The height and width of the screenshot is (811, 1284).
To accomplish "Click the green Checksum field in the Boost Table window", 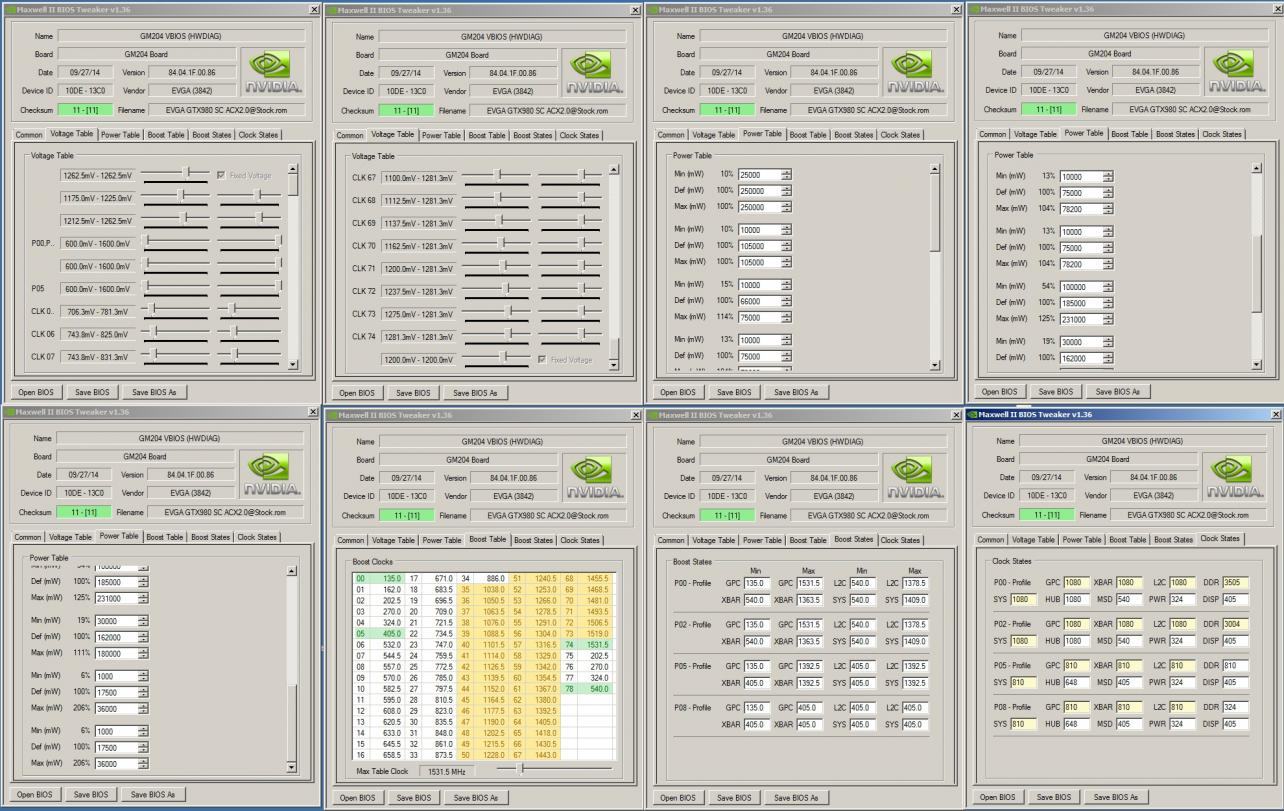I will click(406, 515).
